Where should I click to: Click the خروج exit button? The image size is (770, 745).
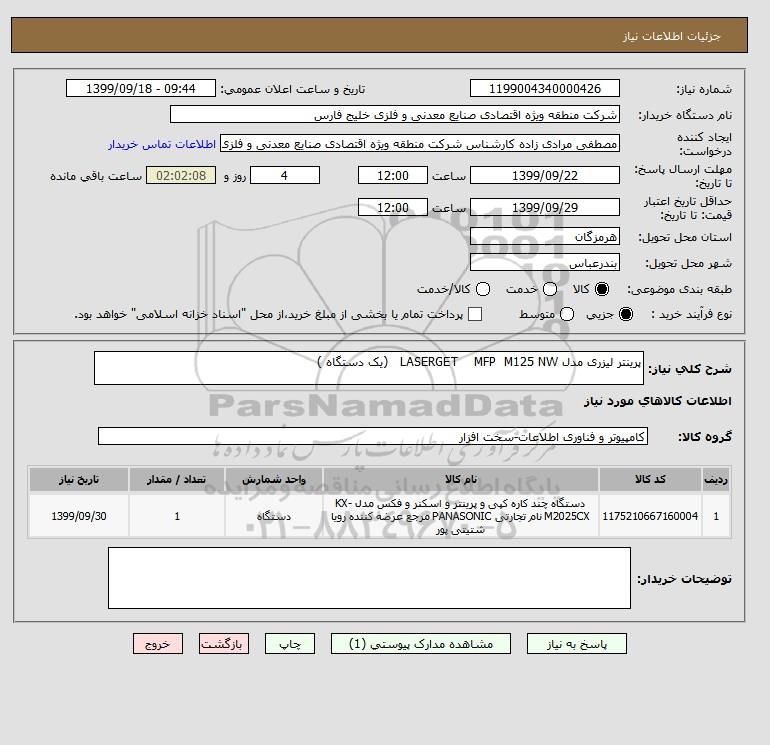(x=158, y=644)
